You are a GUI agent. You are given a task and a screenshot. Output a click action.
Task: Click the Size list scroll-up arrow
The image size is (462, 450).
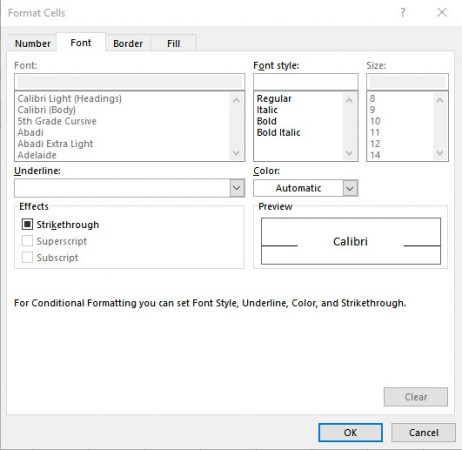[x=440, y=100]
